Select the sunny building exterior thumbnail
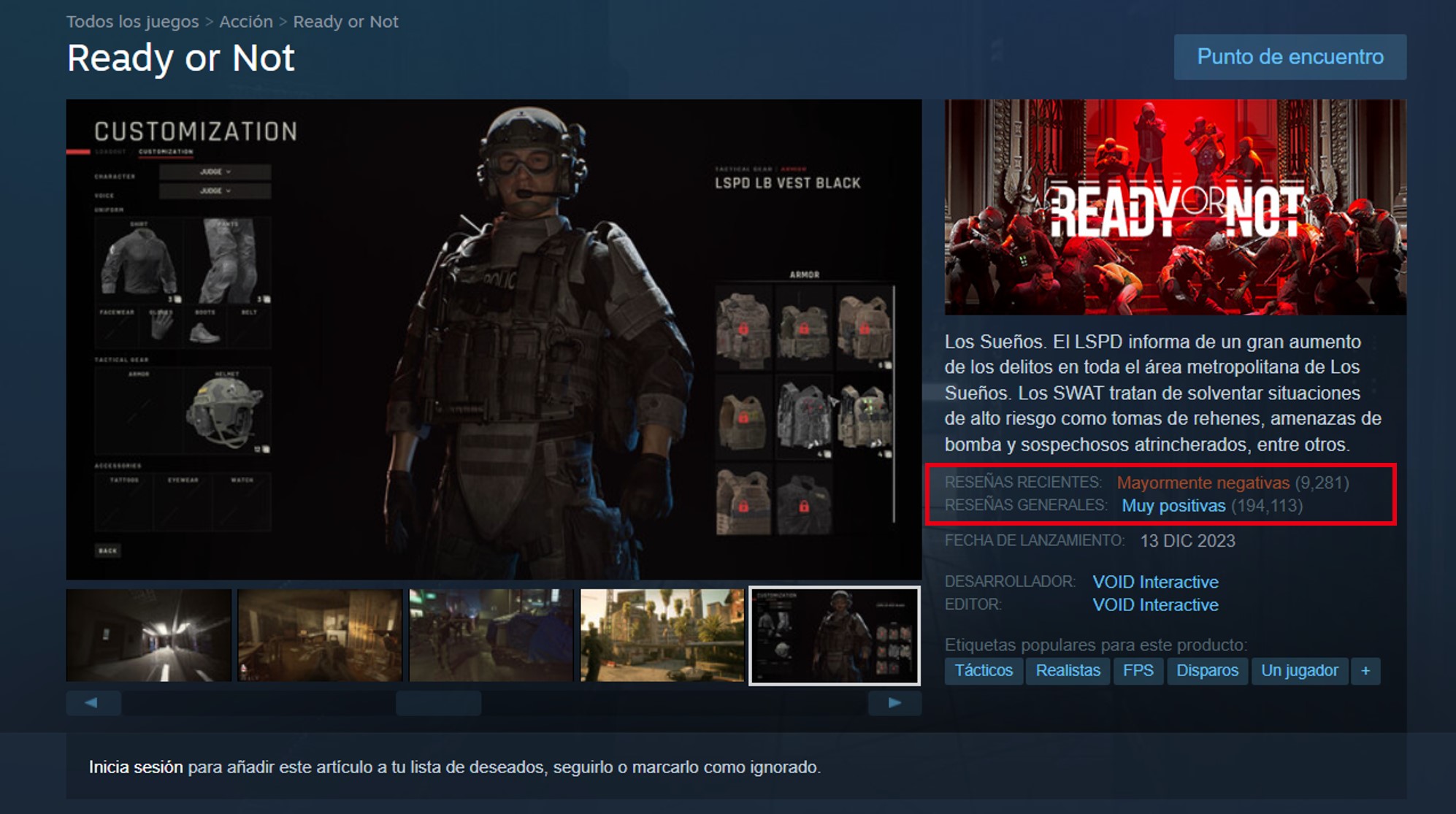 pos(662,635)
